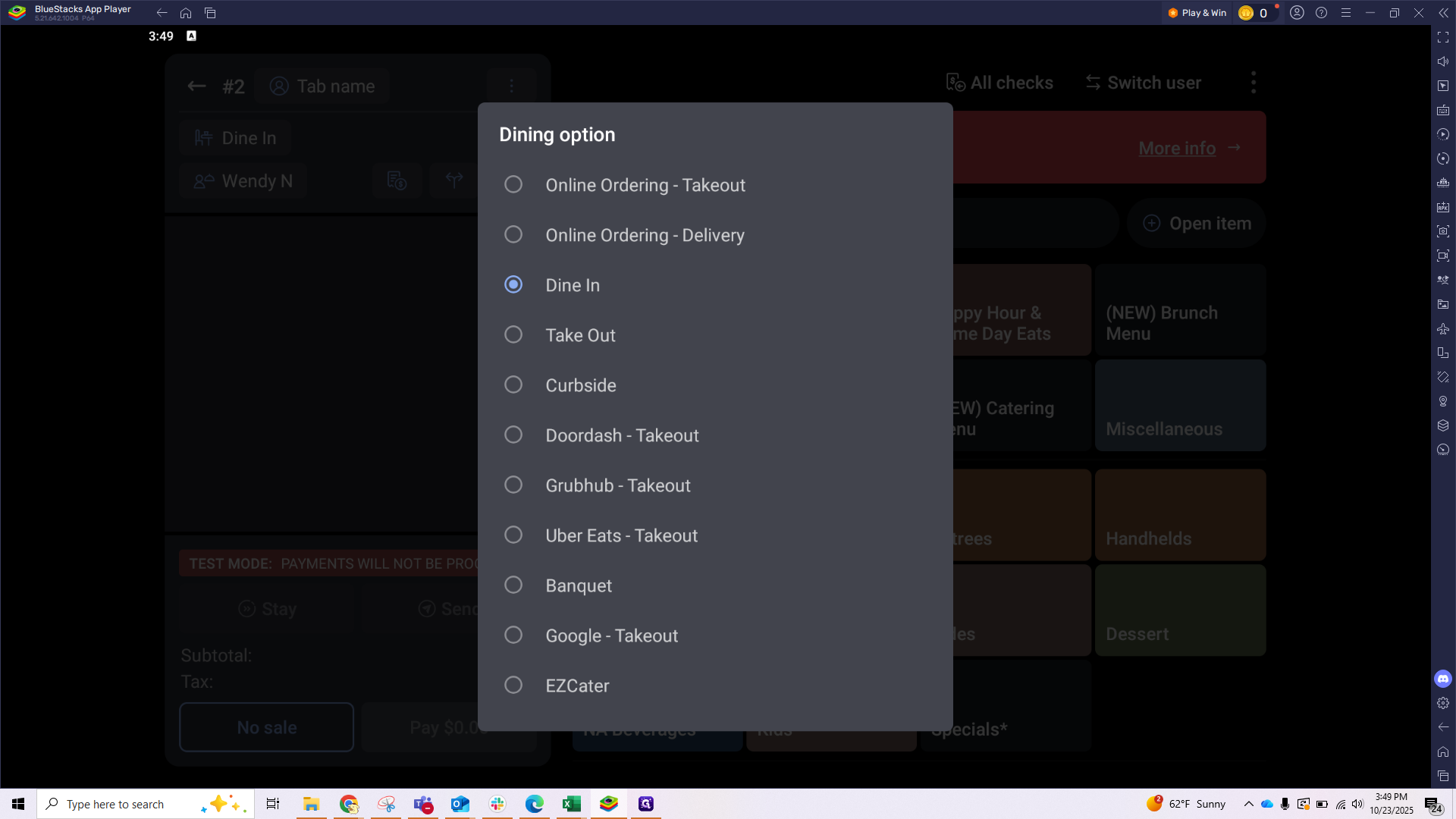Open Discord icon in BlueStacks sidebar
The height and width of the screenshot is (819, 1456).
[x=1442, y=679]
